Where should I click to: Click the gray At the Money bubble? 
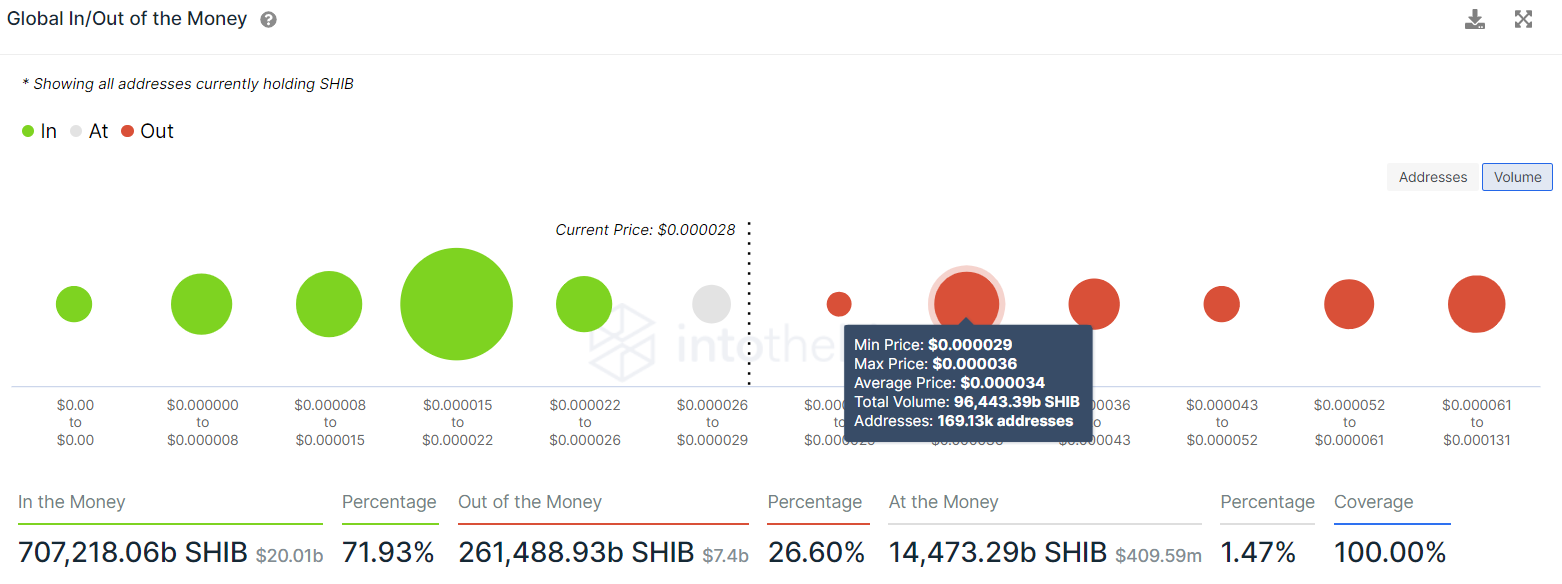[712, 304]
